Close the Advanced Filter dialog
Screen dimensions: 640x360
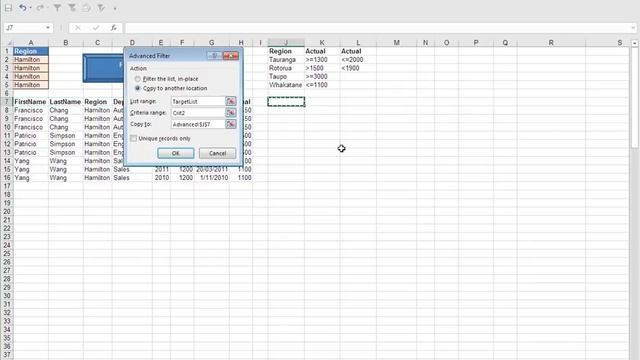[231, 56]
